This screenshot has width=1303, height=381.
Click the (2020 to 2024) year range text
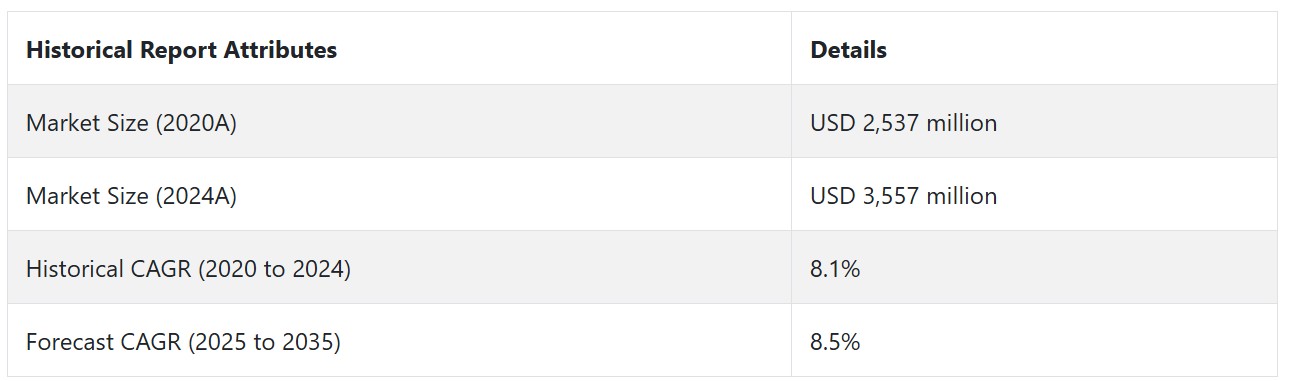click(x=275, y=269)
